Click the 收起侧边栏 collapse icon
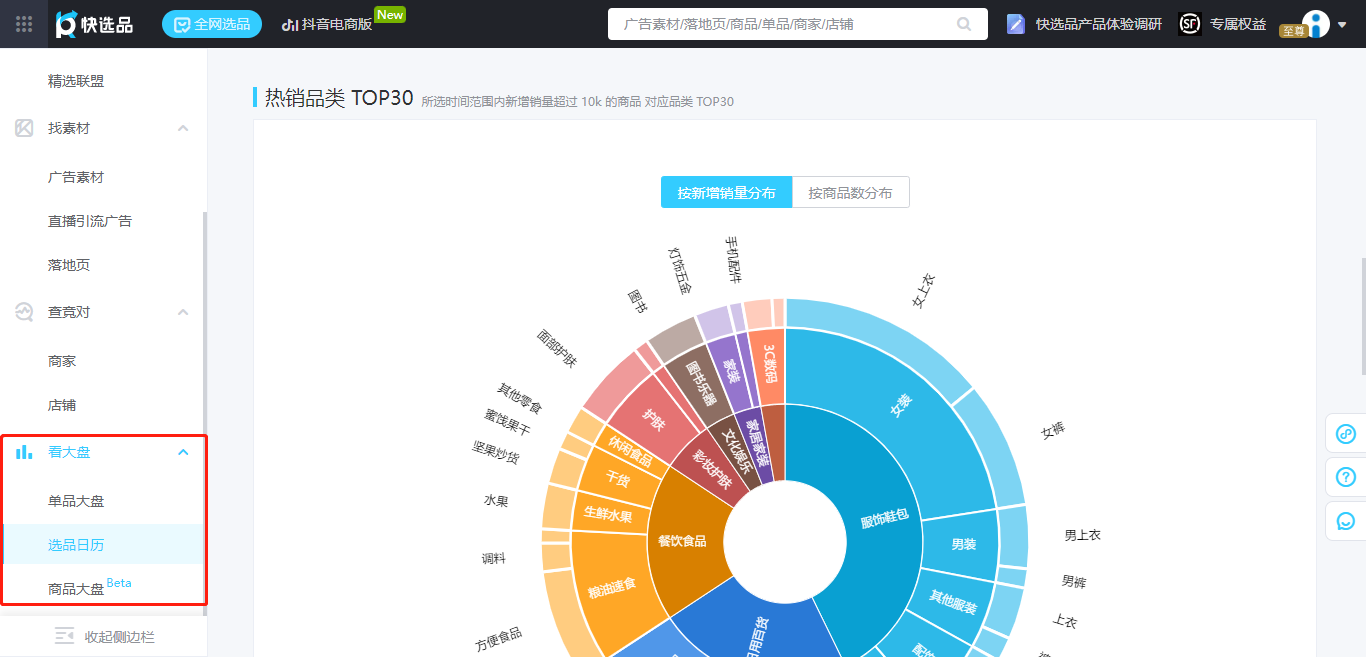Viewport: 1366px width, 657px height. pos(65,636)
